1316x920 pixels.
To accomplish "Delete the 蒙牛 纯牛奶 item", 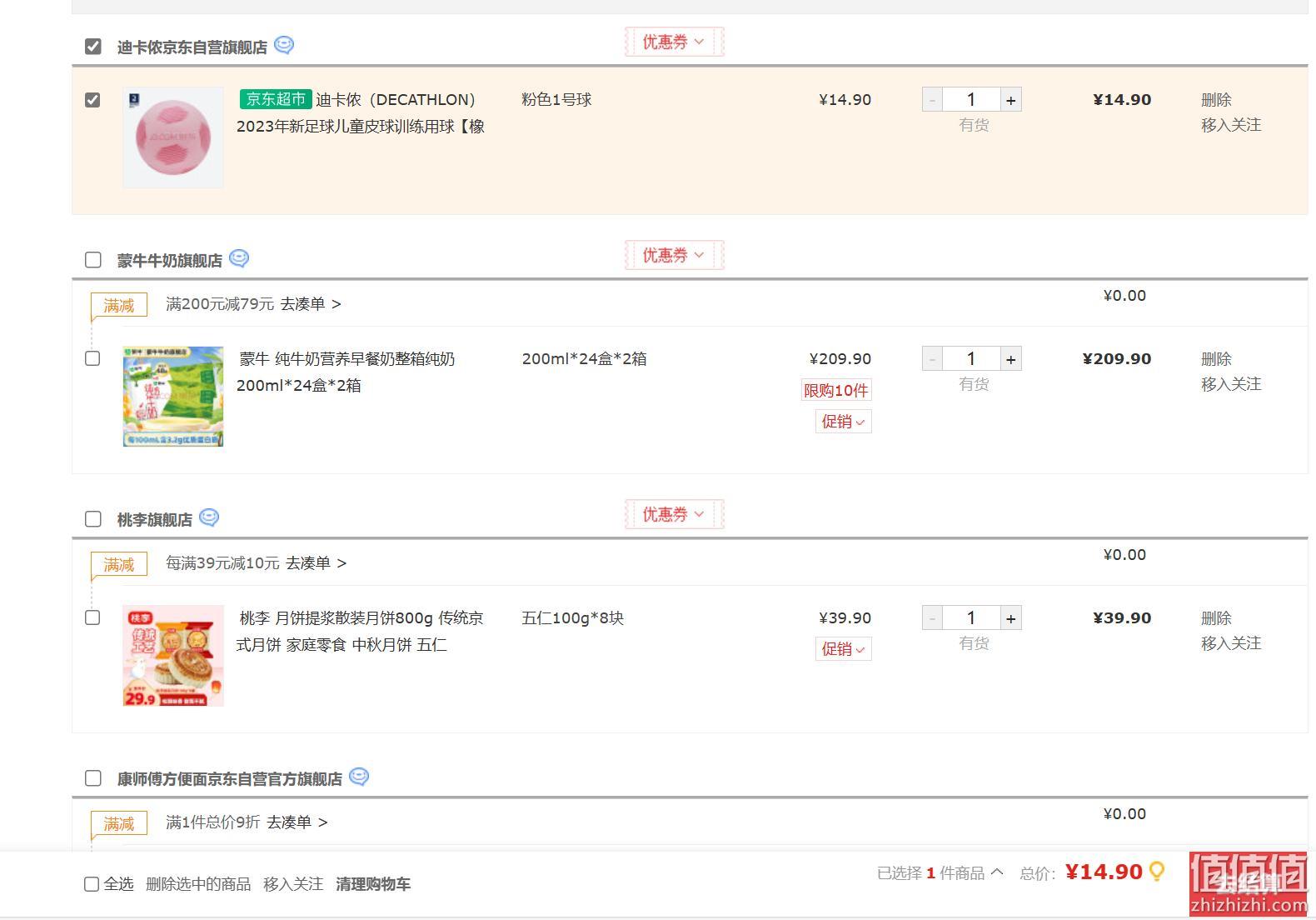I will pyautogui.click(x=1216, y=359).
